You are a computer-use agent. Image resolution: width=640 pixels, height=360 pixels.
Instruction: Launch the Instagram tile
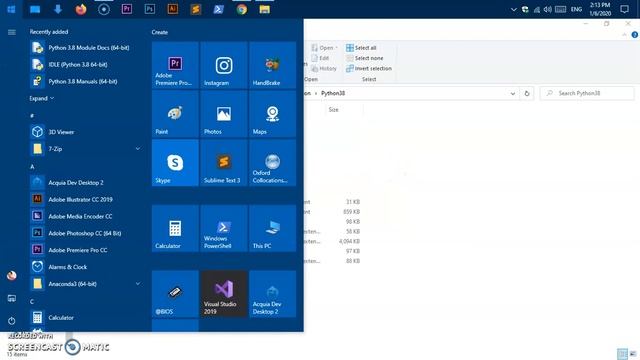[x=224, y=65]
